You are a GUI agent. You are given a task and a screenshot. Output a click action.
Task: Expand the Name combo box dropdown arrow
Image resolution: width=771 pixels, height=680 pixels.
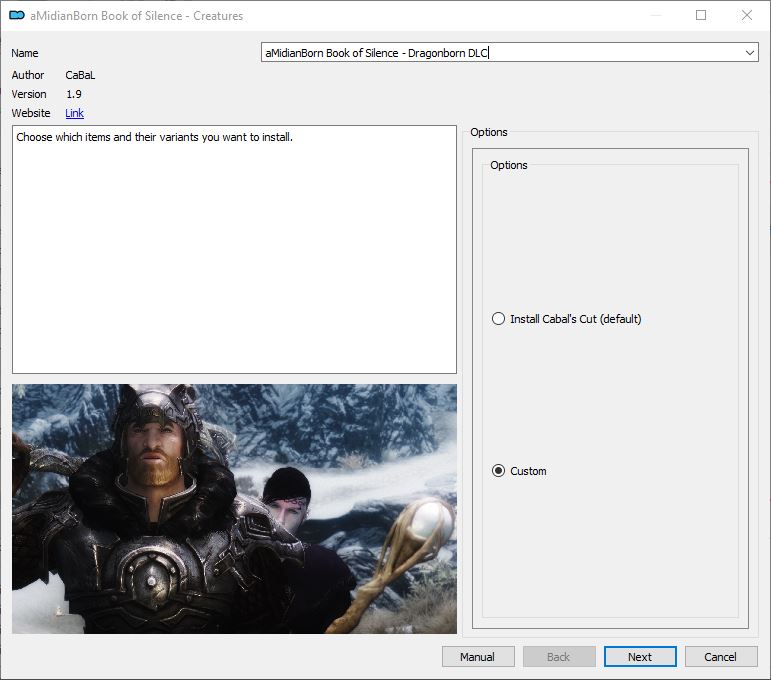tap(749, 53)
